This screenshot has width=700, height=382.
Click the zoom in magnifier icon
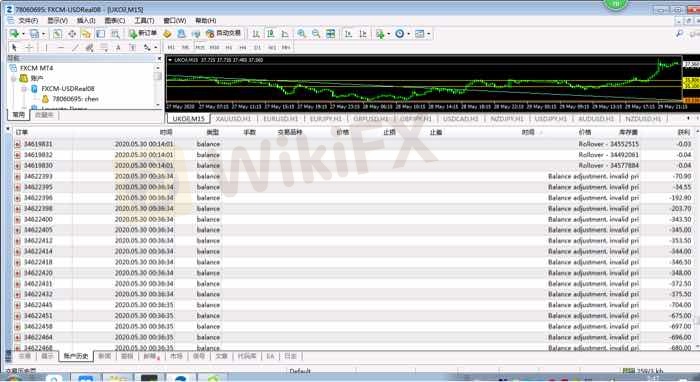tap(302, 33)
